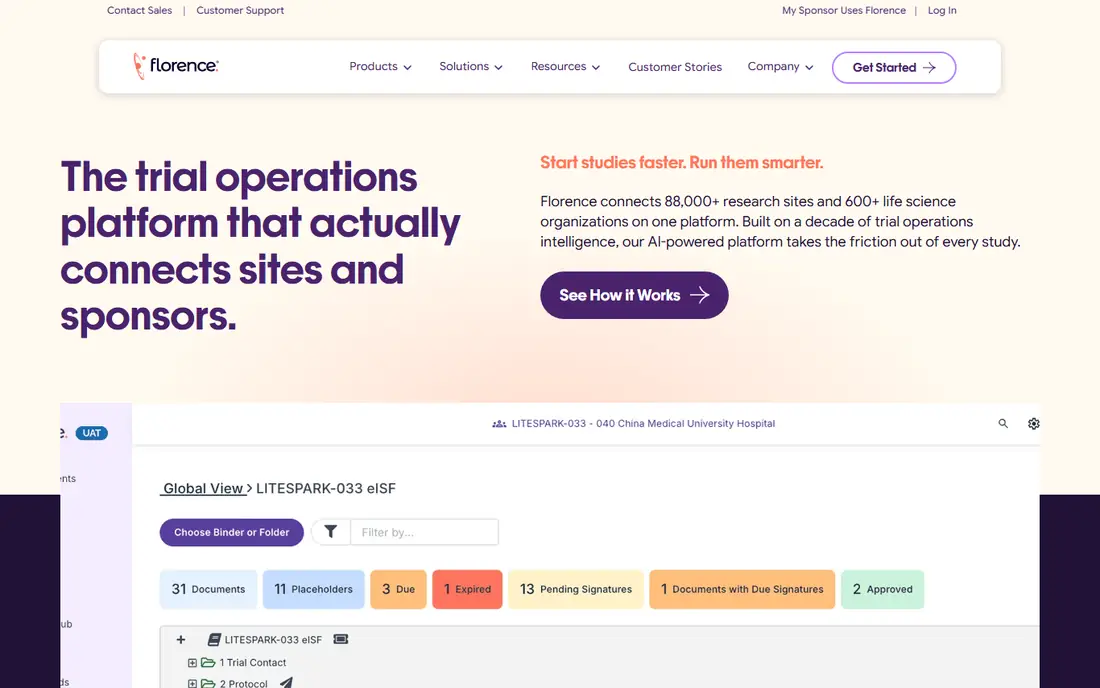This screenshot has height=688, width=1100.
Task: Click the Florence logo
Action: [x=176, y=66]
